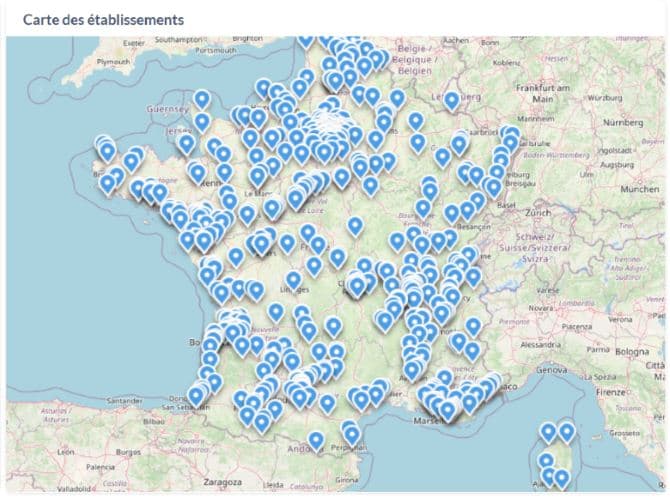Click the München label on the map

pos(639,188)
